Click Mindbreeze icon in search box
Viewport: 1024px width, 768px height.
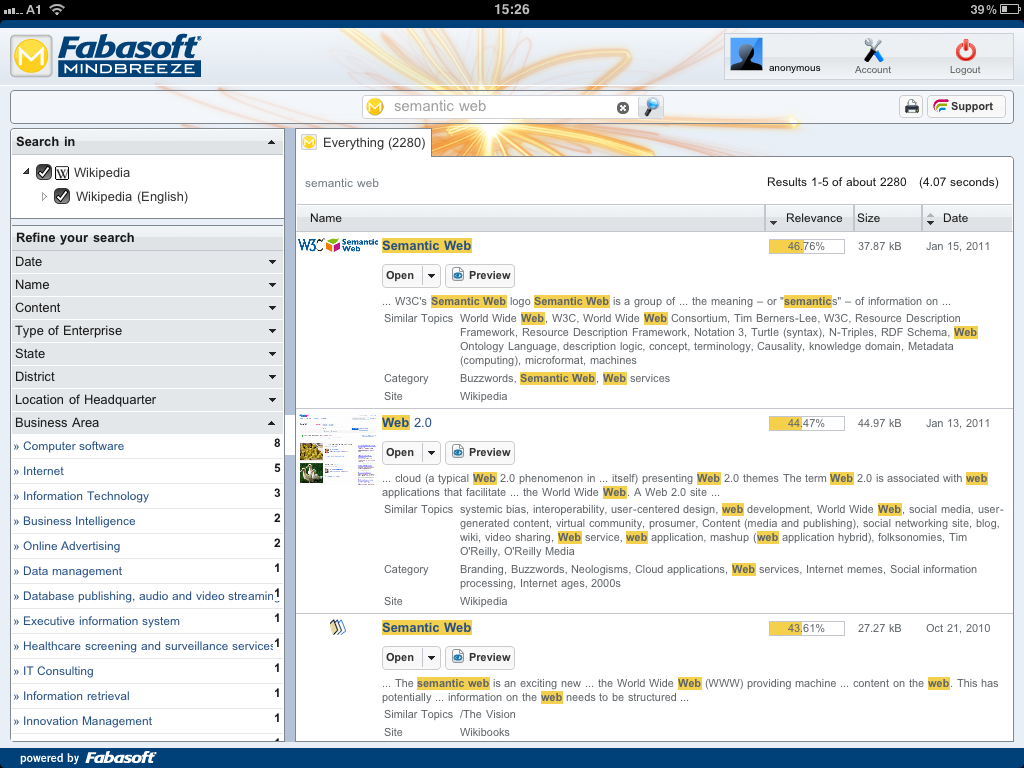pyautogui.click(x=375, y=106)
